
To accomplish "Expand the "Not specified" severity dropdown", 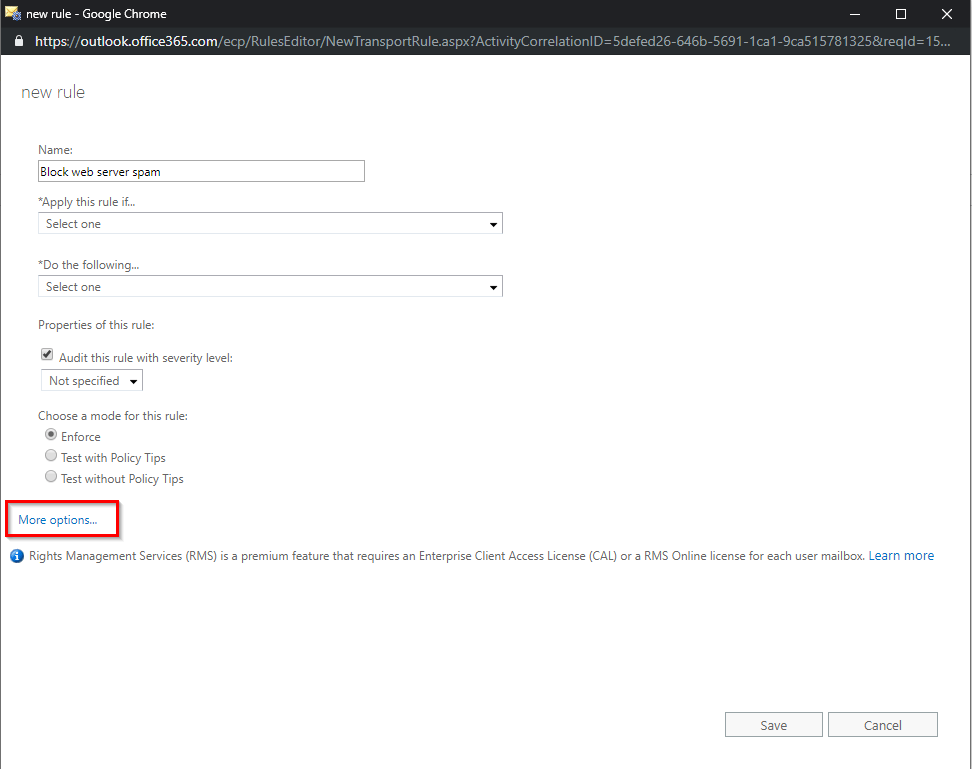I will 133,380.
